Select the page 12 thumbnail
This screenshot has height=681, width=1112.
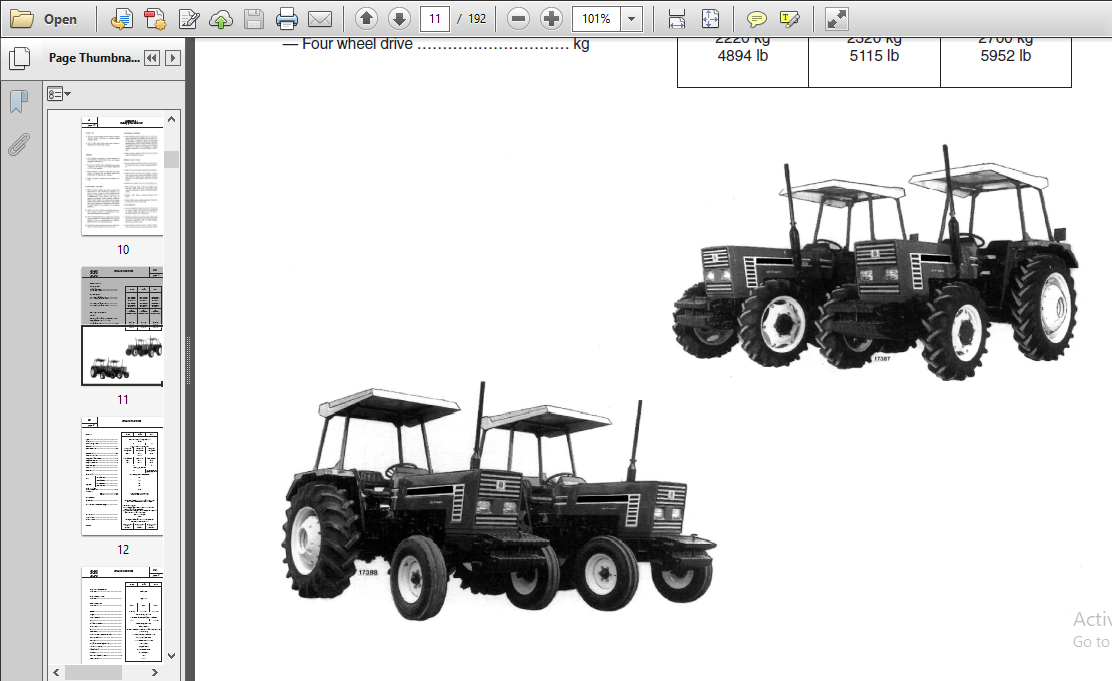click(x=122, y=476)
